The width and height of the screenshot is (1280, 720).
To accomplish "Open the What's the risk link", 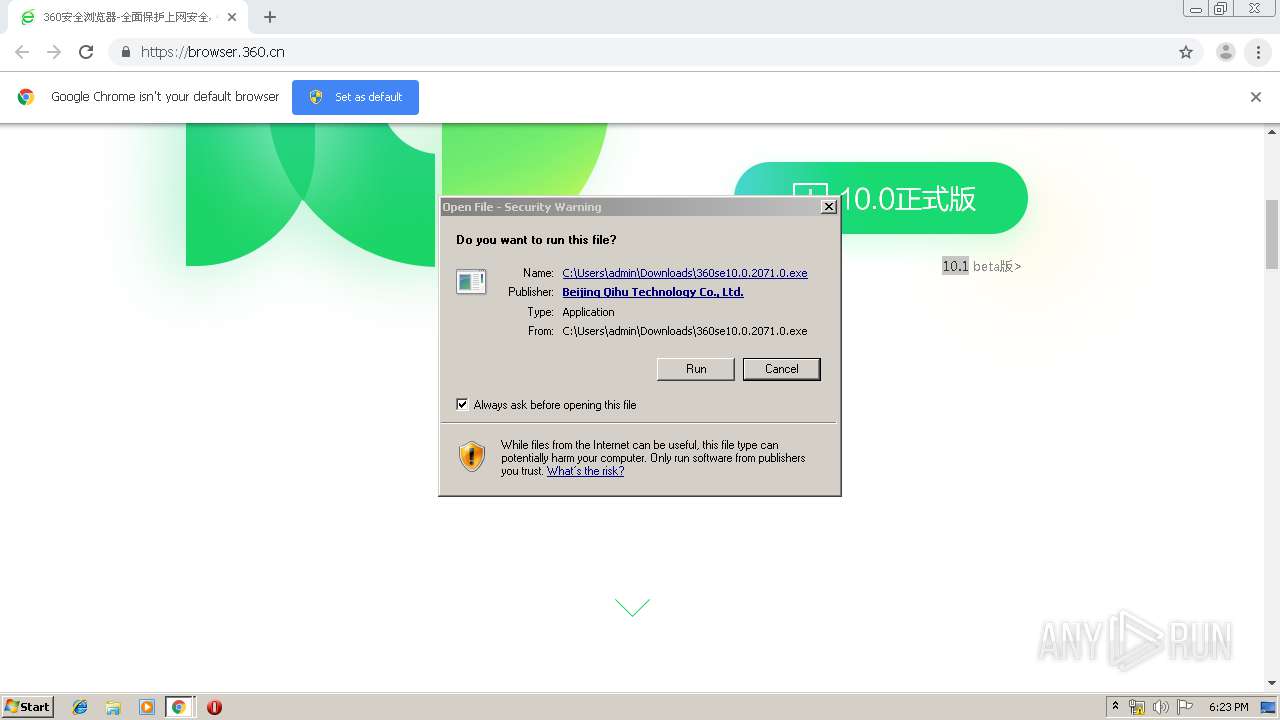I will tap(585, 471).
